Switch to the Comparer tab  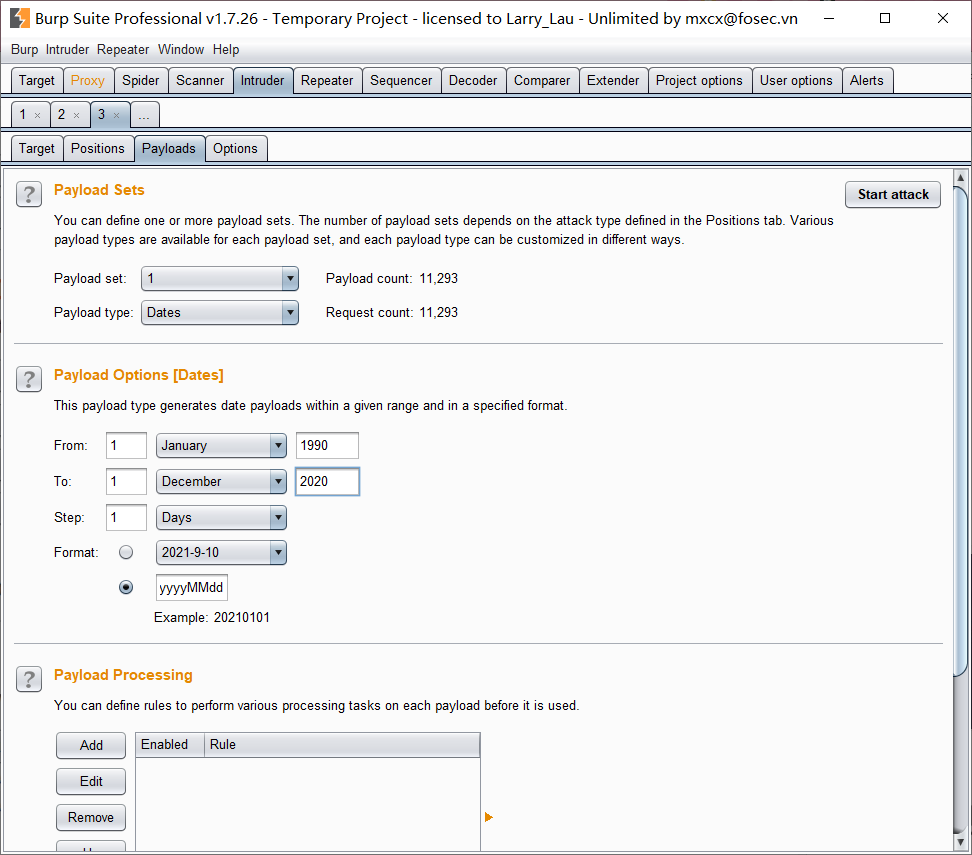click(542, 81)
